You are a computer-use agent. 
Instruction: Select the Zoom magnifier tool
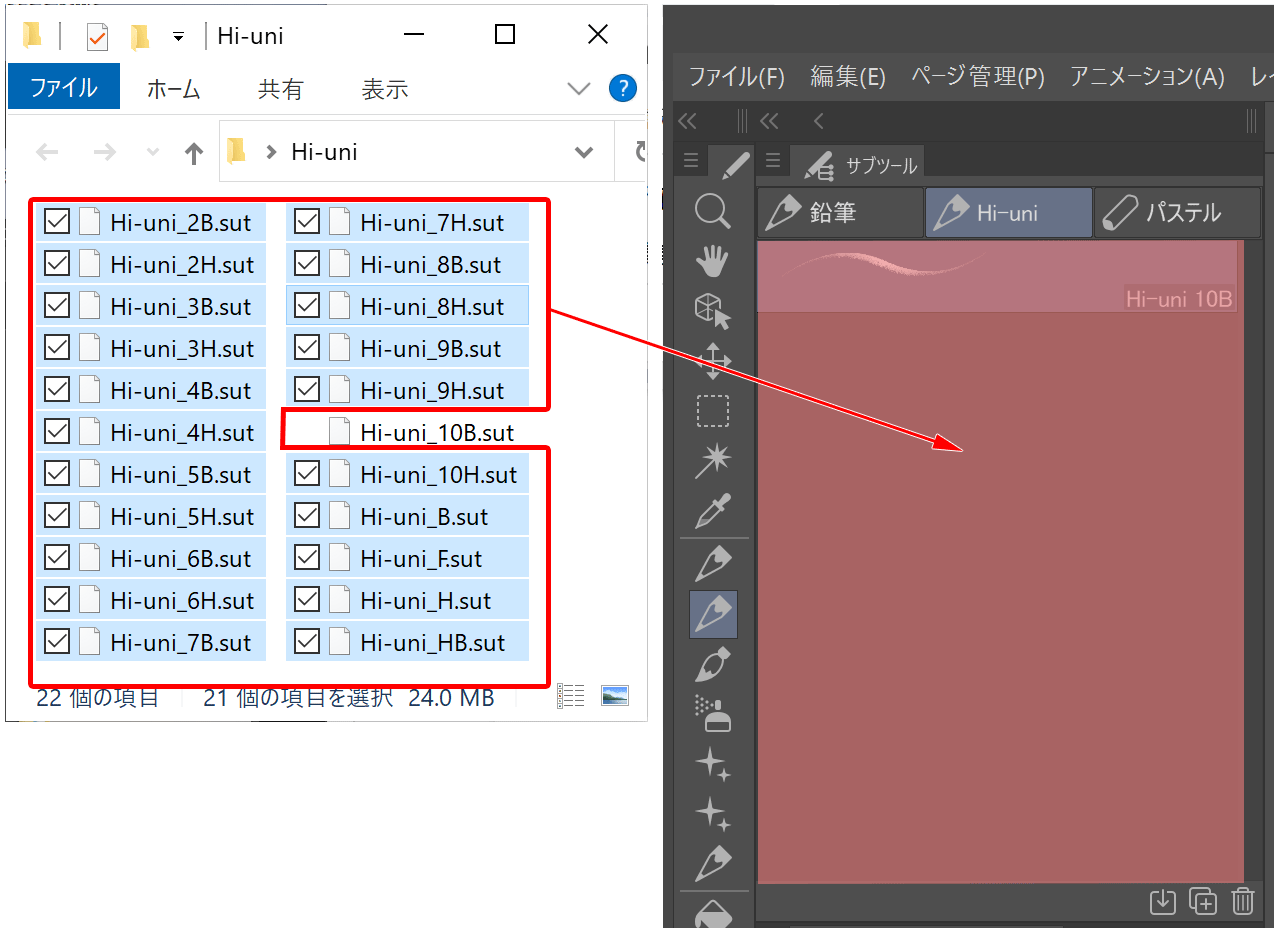point(713,212)
